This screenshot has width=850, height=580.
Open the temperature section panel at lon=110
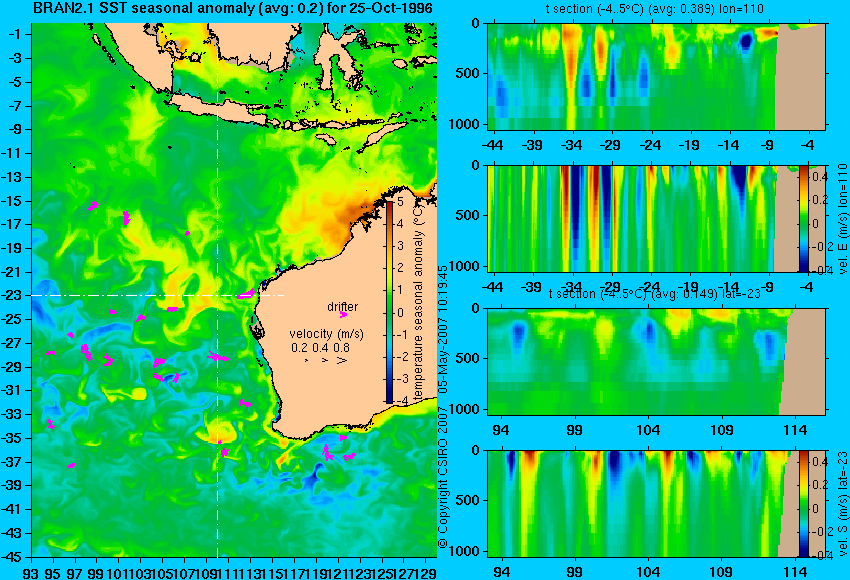pyautogui.click(x=656, y=76)
